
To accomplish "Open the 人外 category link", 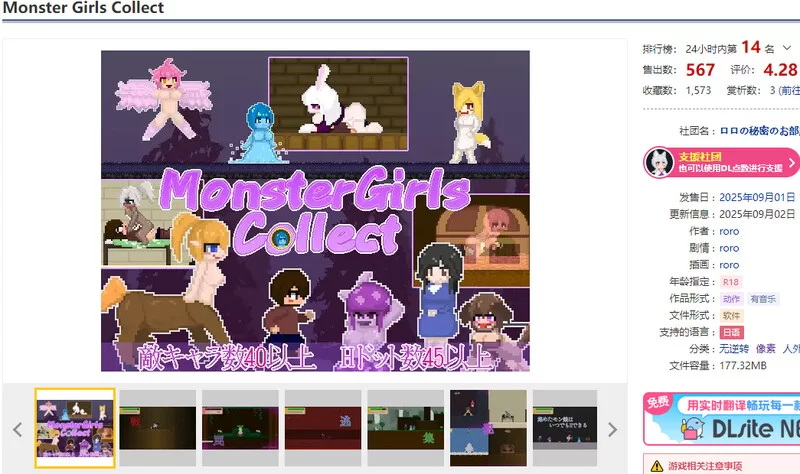I will coord(791,349).
